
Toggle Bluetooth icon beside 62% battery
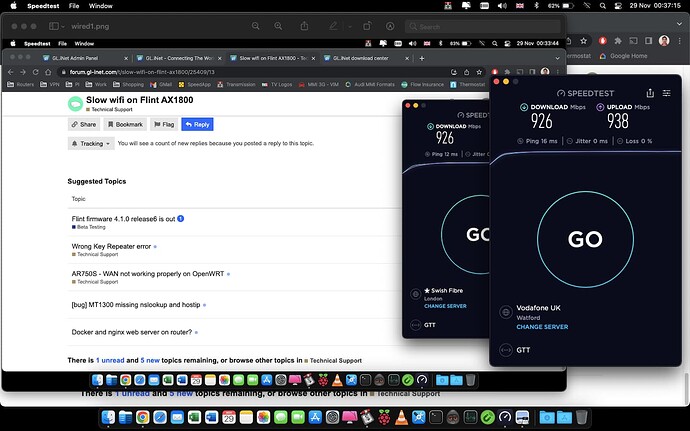pyautogui.click(x=536, y=6)
